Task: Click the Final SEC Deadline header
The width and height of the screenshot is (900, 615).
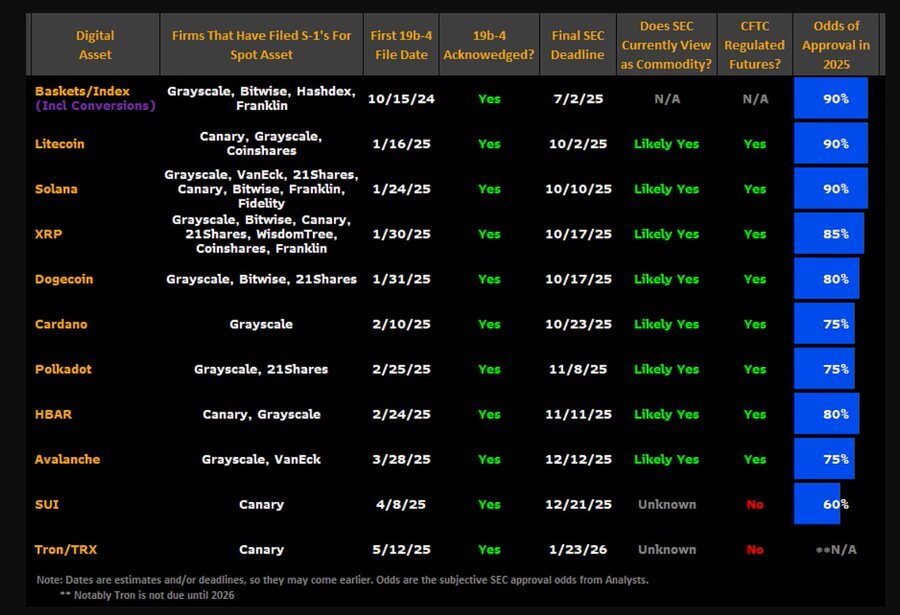Action: tap(578, 45)
